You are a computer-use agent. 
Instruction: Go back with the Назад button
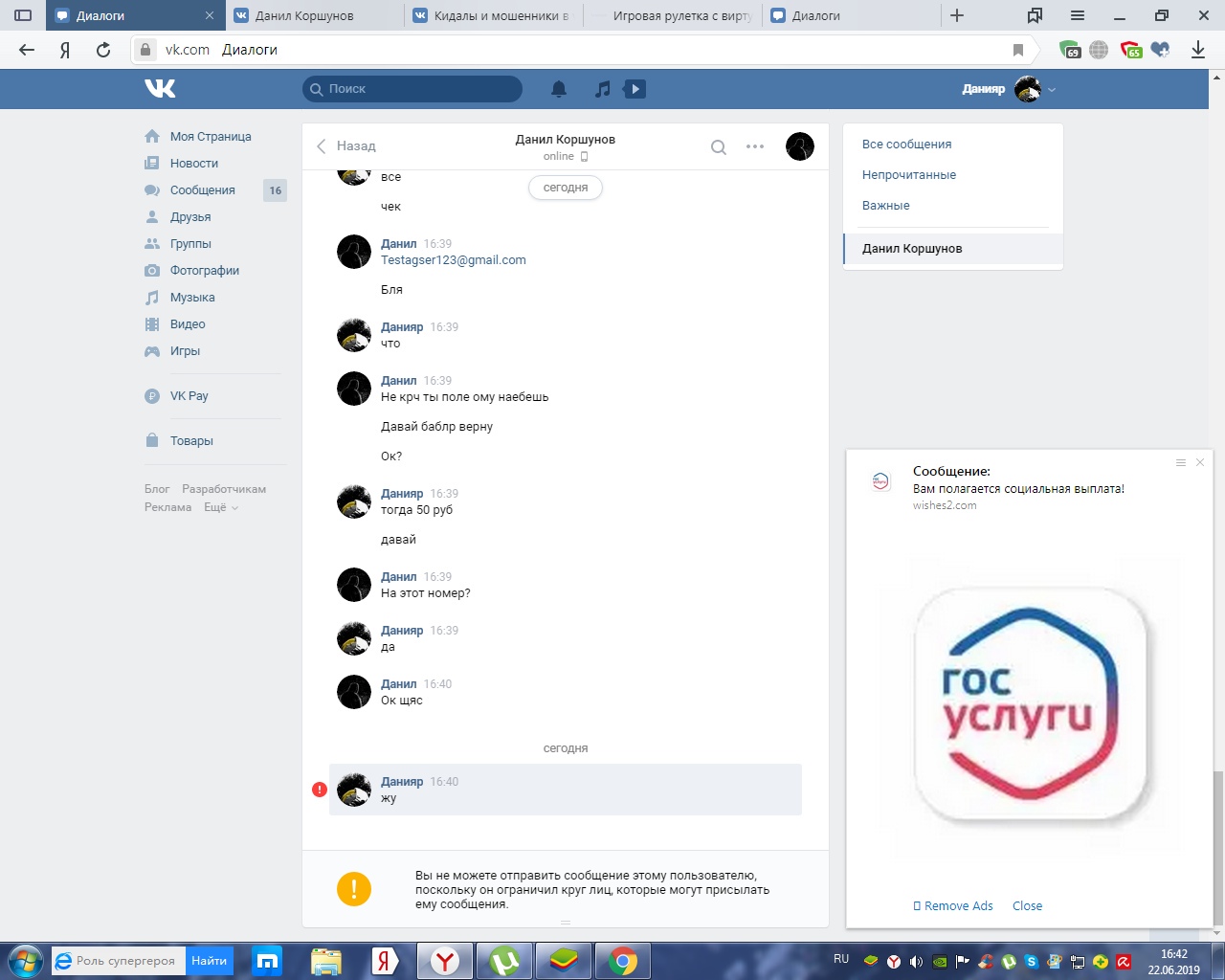[346, 146]
